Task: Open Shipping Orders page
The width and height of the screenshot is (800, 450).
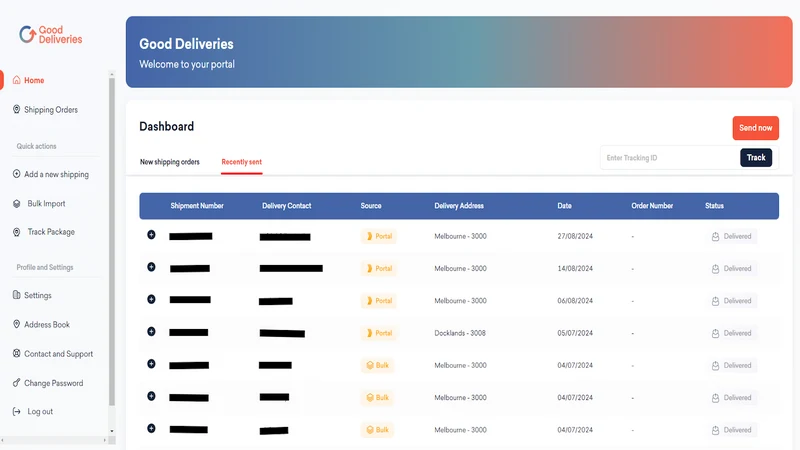Action: [51, 110]
